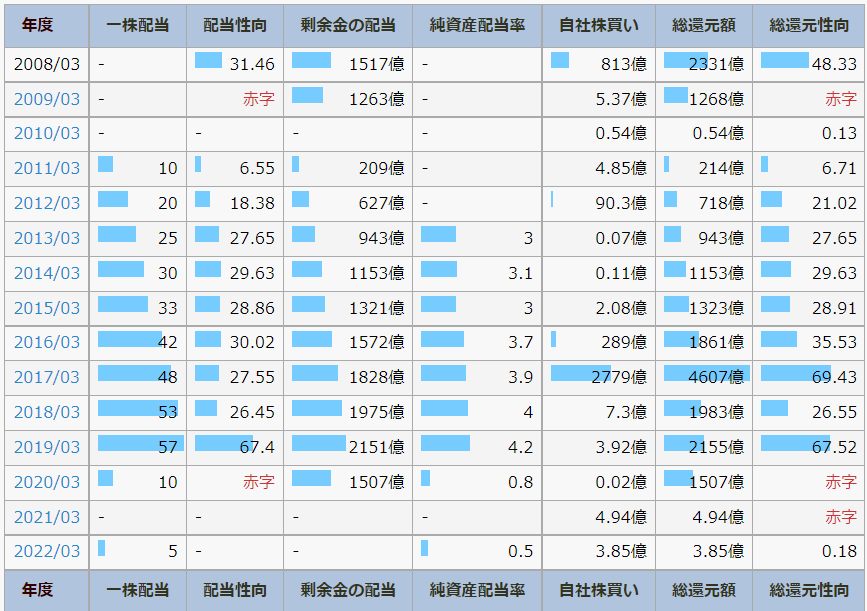This screenshot has width=867, height=611.
Task: Click the total return ratio 28.91
Action: (834, 307)
